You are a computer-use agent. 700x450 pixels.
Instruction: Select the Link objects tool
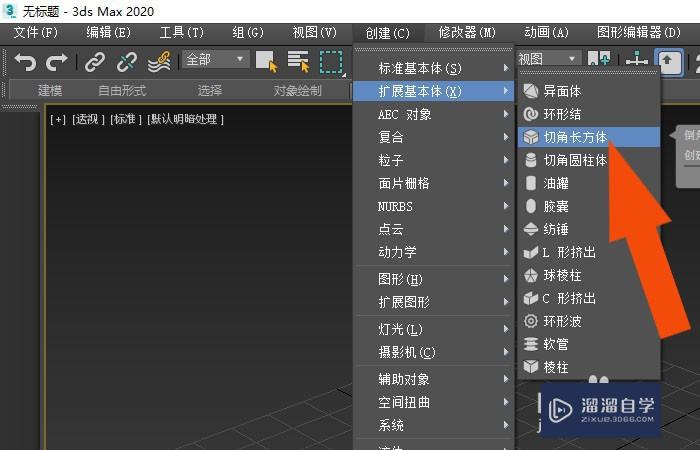95,62
